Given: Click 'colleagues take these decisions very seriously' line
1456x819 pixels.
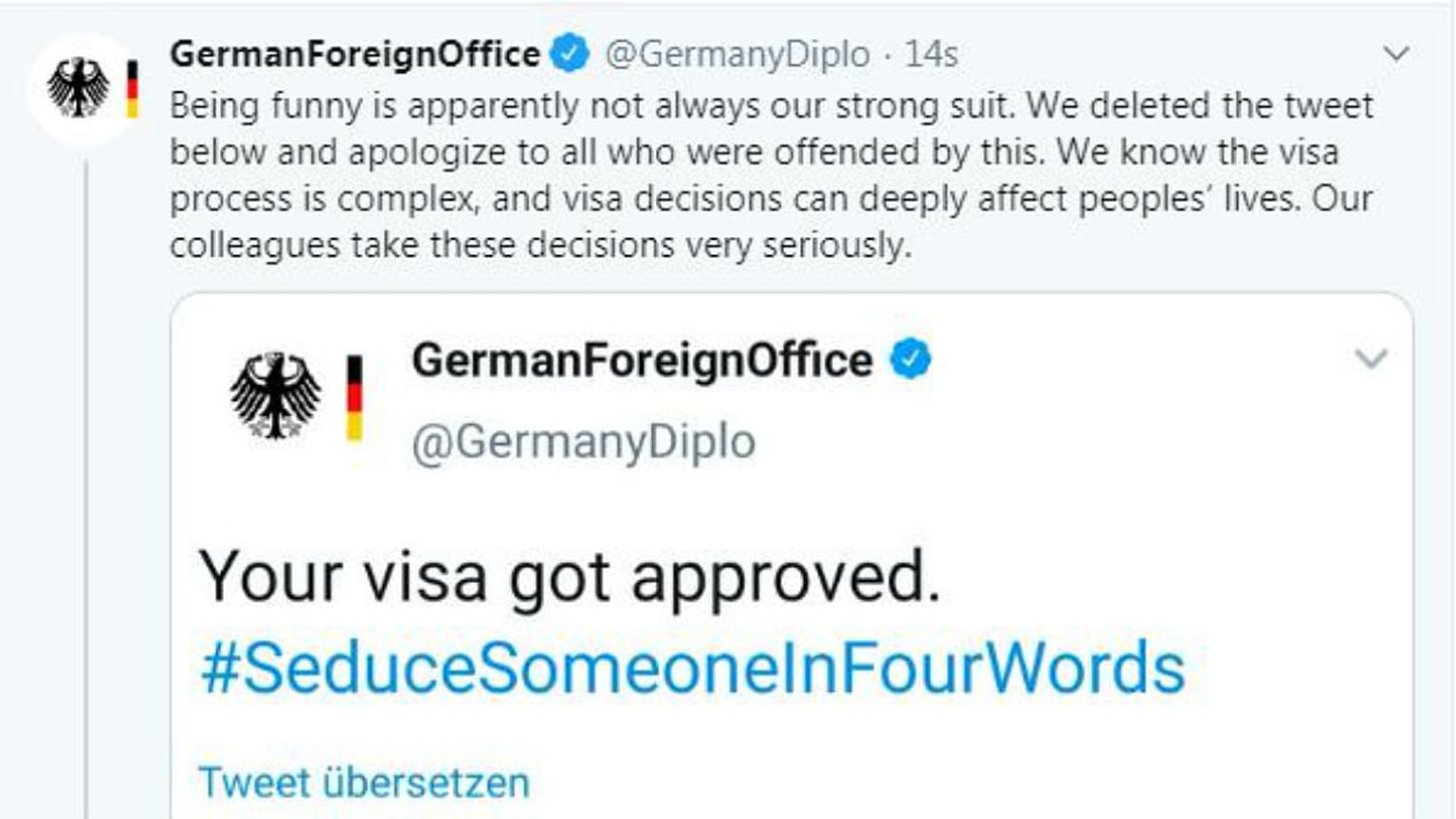Looking at the screenshot, I should click(540, 246).
